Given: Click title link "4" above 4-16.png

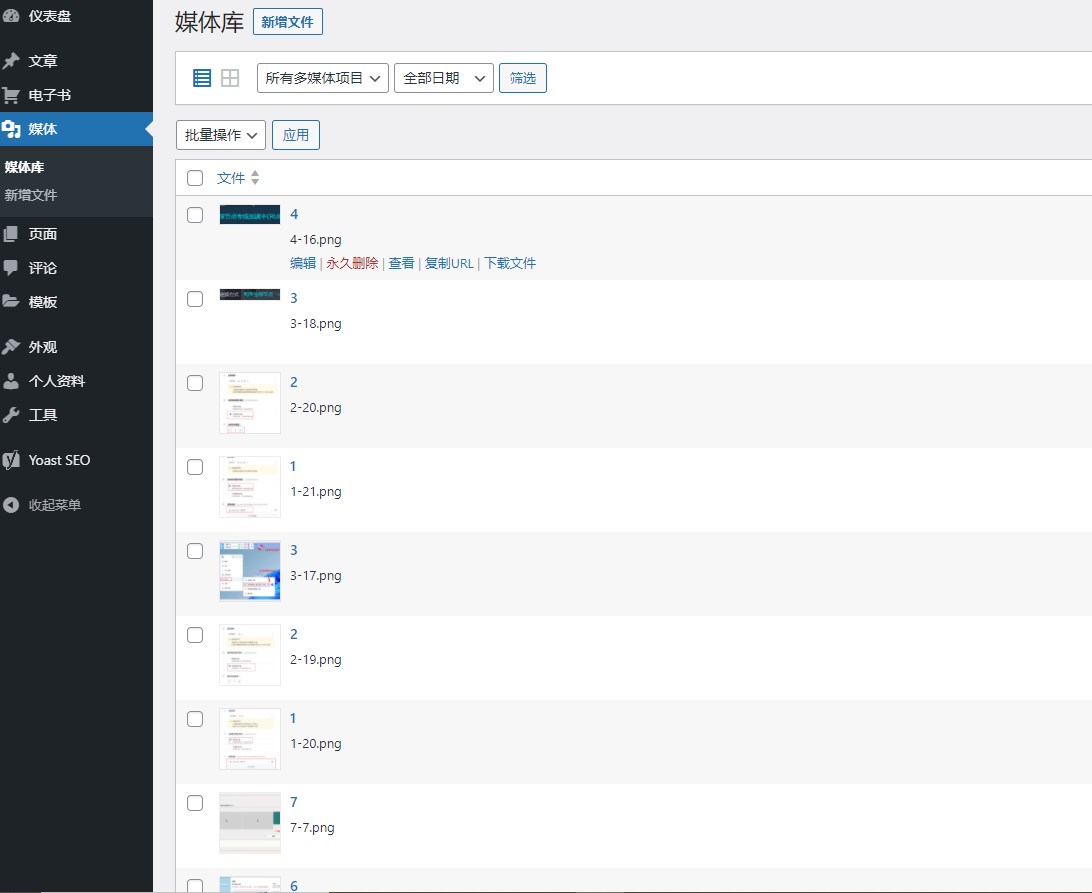Looking at the screenshot, I should point(294,214).
